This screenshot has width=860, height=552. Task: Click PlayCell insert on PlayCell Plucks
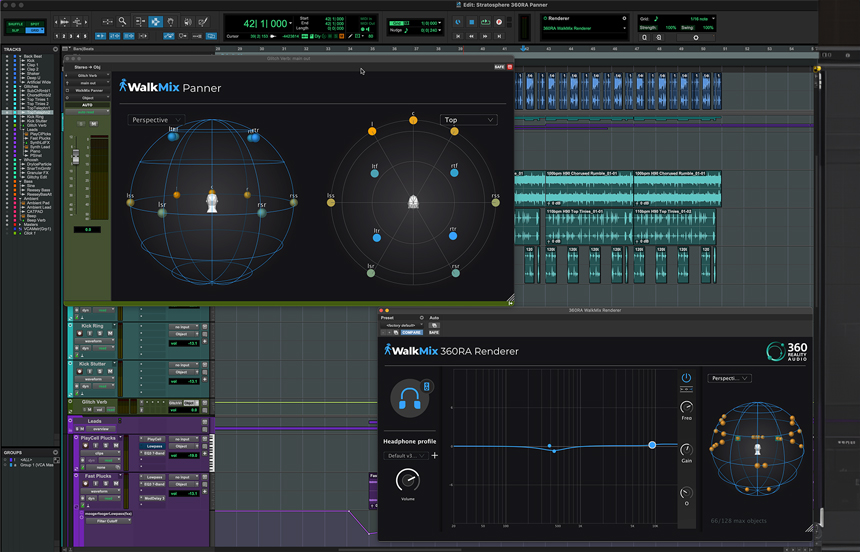154,439
